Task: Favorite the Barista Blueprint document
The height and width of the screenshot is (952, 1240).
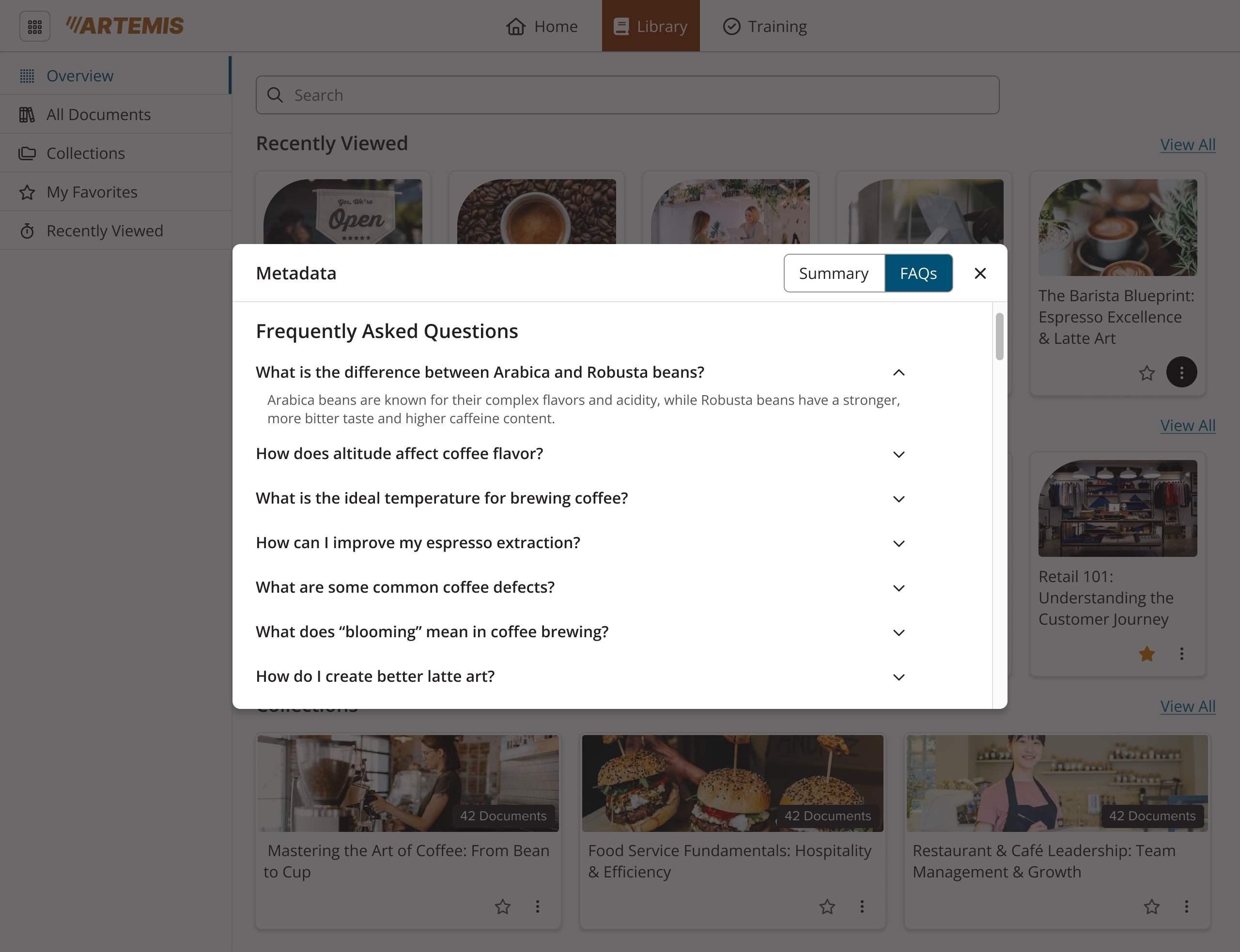Action: pos(1147,373)
